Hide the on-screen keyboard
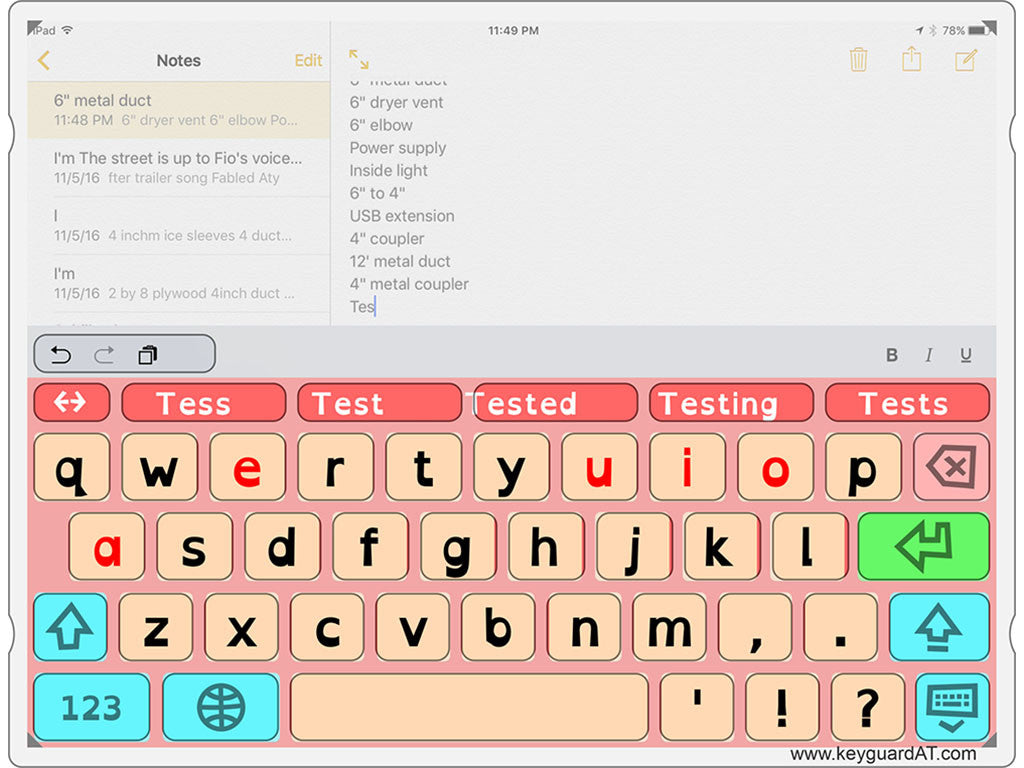Screen dimensions: 1024x768 (951, 707)
